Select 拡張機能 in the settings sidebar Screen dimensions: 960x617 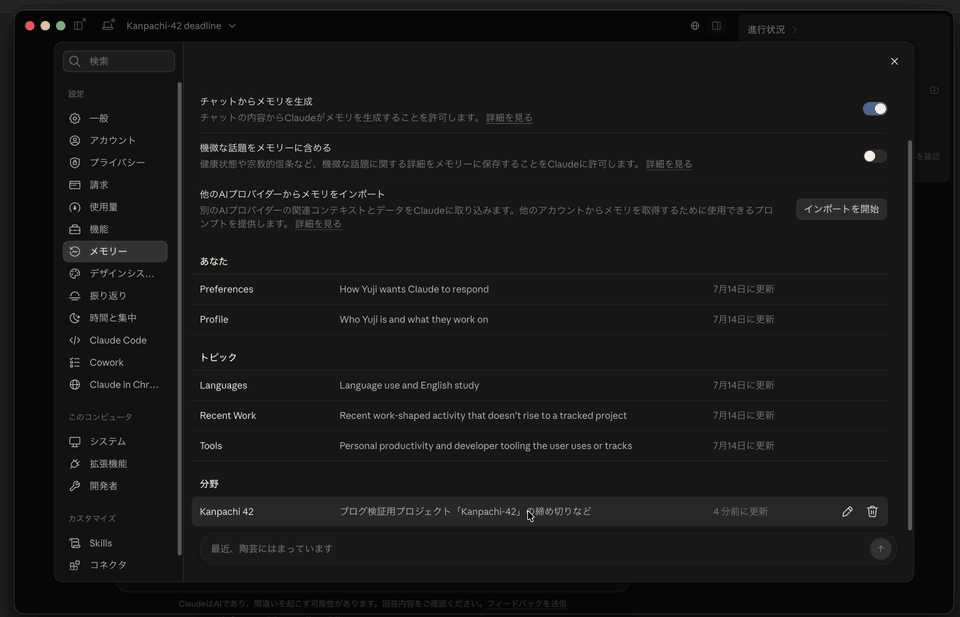click(114, 463)
